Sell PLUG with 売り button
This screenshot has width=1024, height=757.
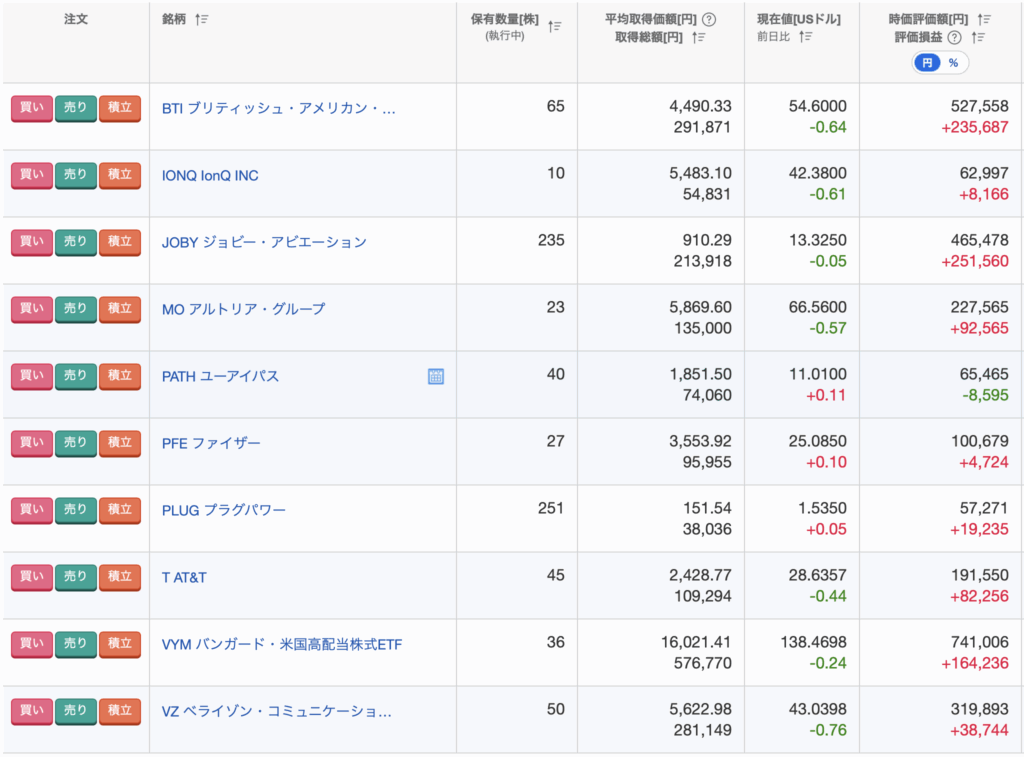pos(76,510)
